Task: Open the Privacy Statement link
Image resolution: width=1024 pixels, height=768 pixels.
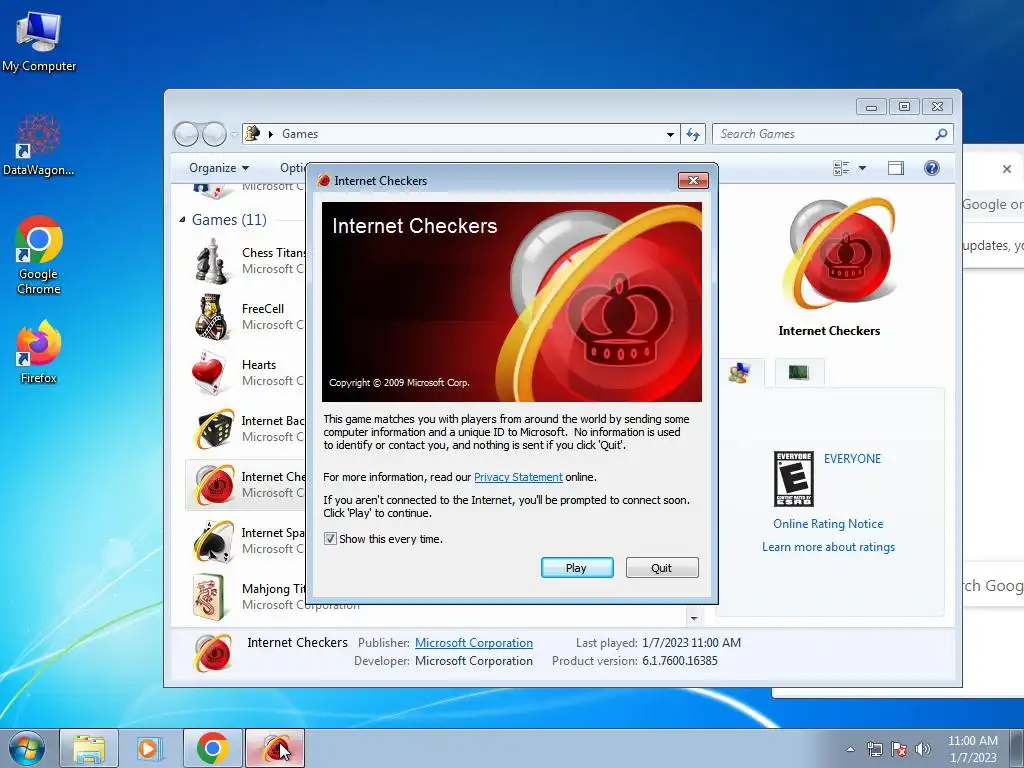Action: pyautogui.click(x=518, y=477)
